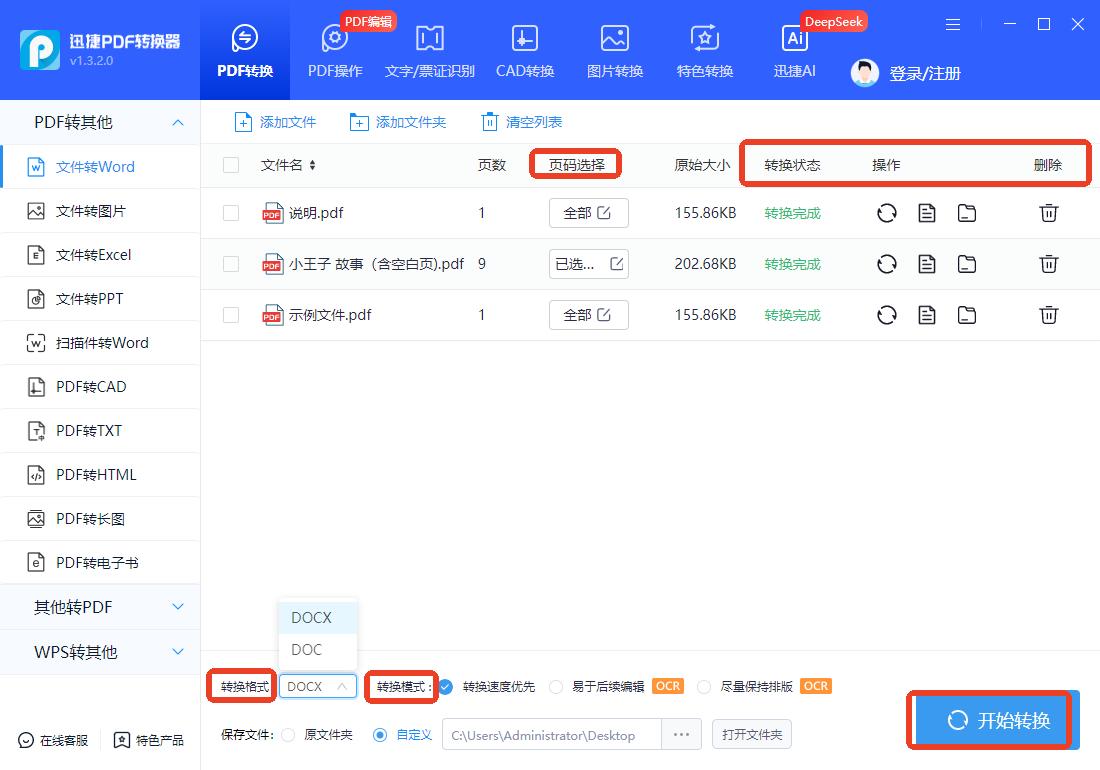Delete 说明.pdf using its trash icon

tap(1048, 213)
